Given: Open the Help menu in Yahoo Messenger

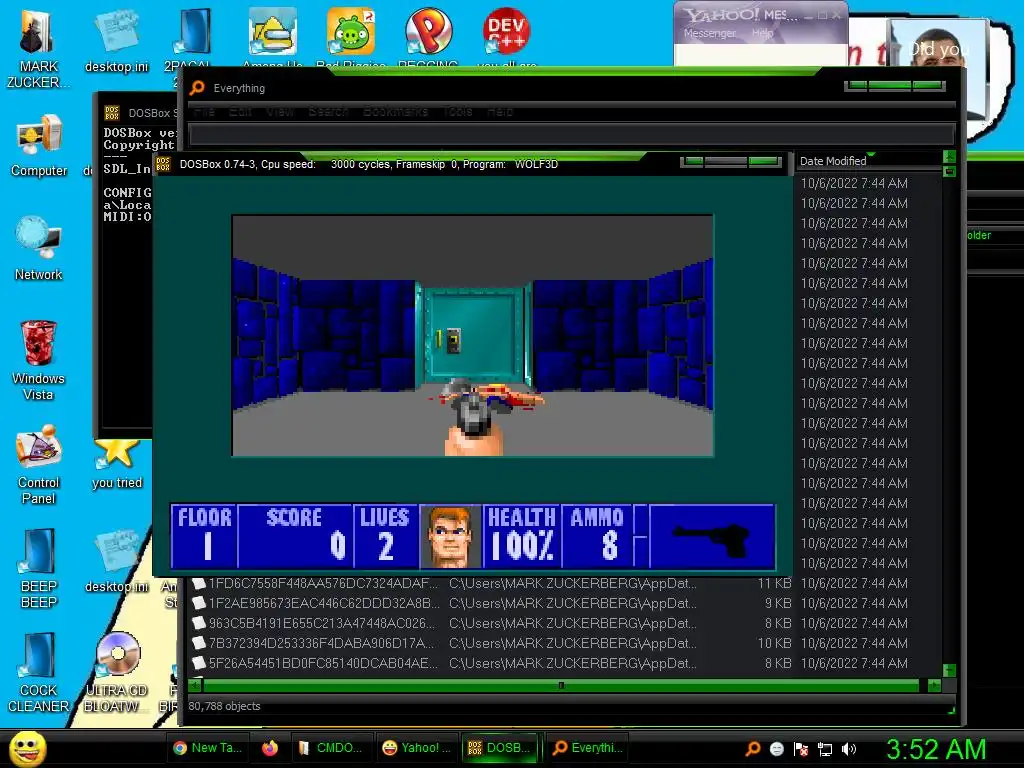Looking at the screenshot, I should 762,33.
